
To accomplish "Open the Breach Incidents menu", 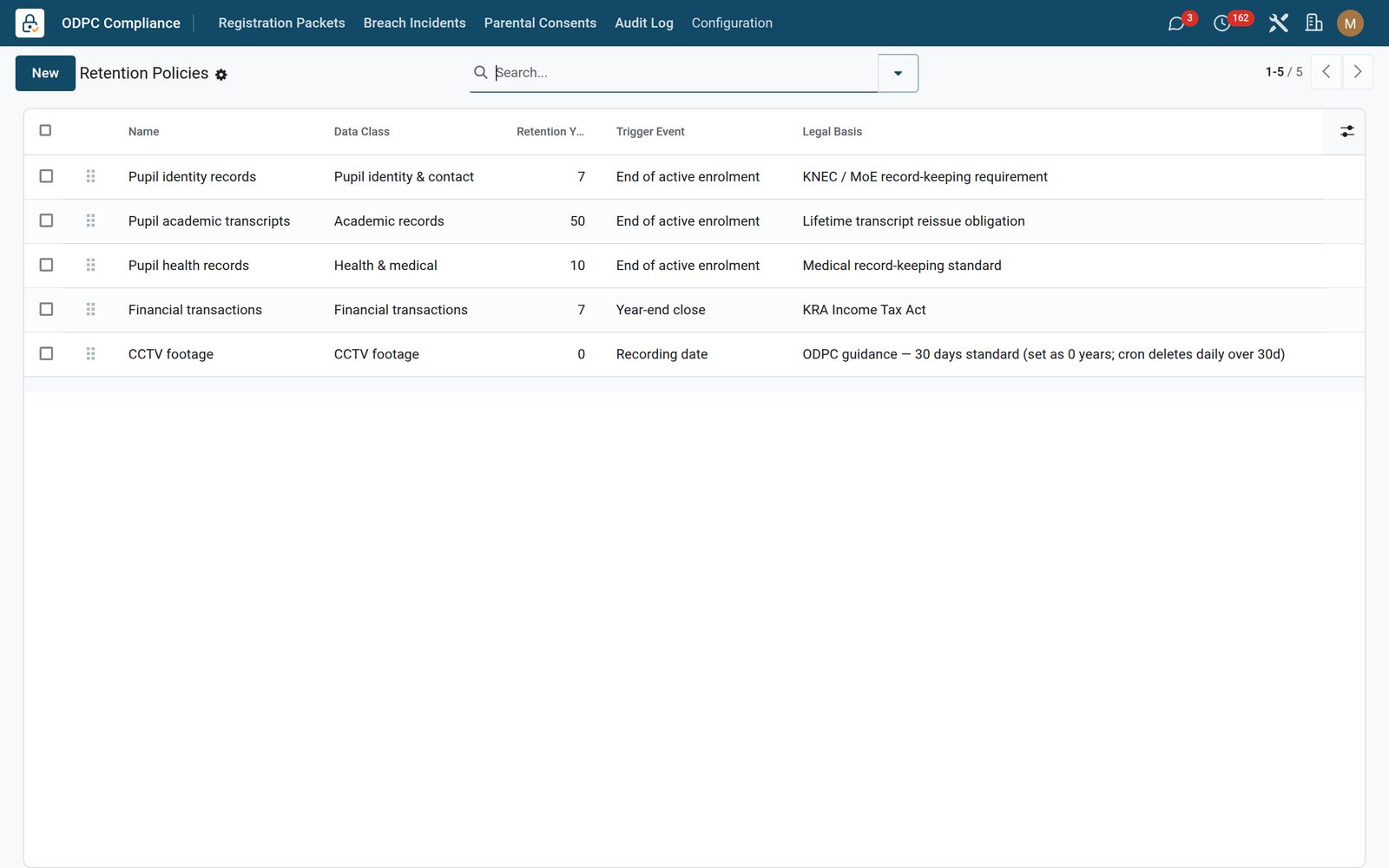I will click(414, 23).
